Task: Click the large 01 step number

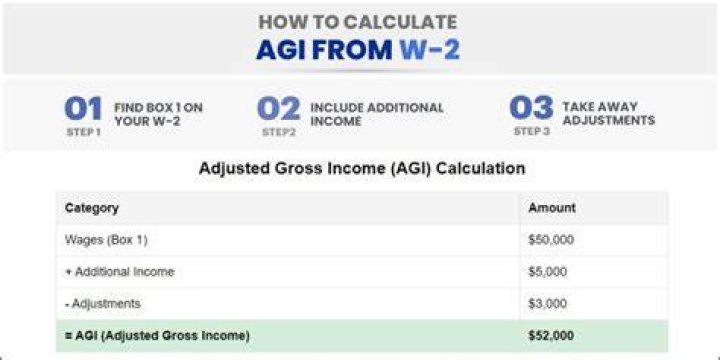Action: (x=83, y=109)
